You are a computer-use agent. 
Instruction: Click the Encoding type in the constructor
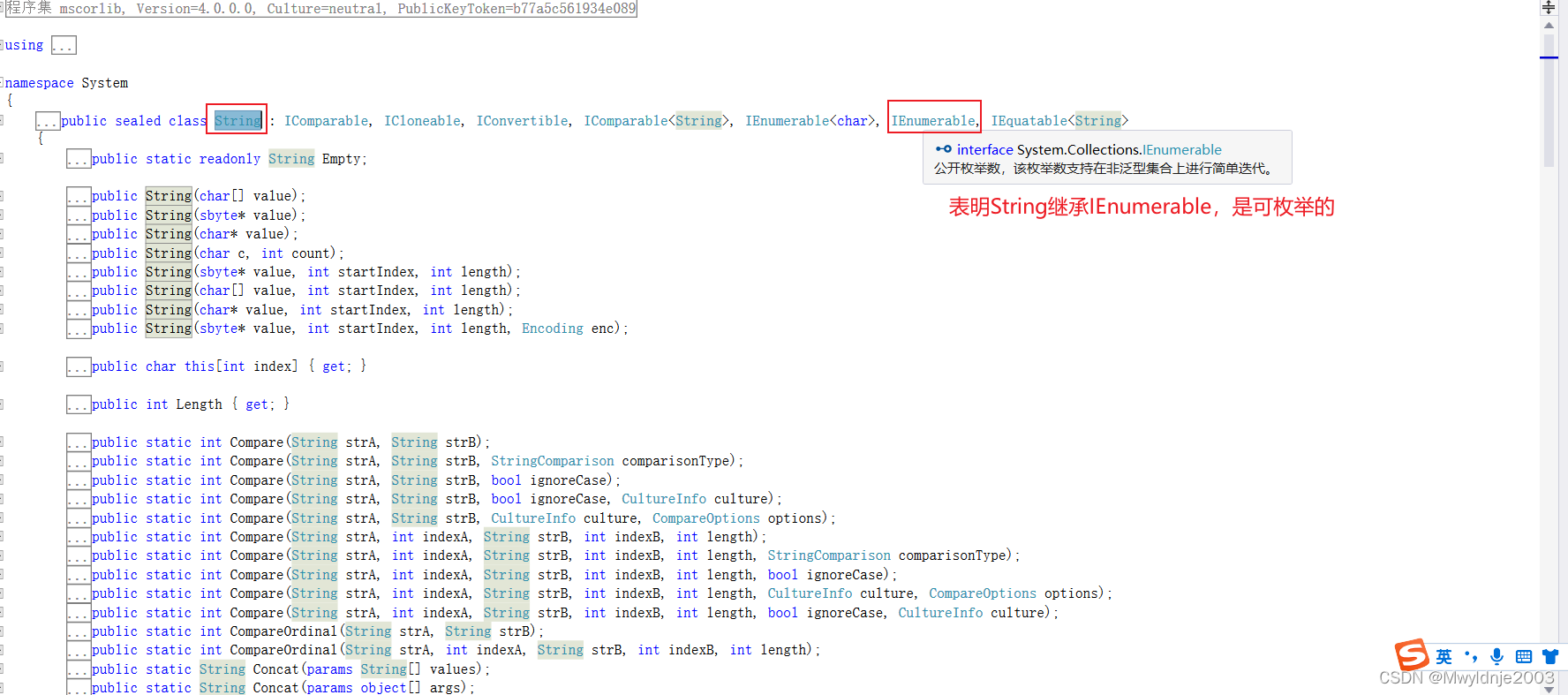pos(553,329)
